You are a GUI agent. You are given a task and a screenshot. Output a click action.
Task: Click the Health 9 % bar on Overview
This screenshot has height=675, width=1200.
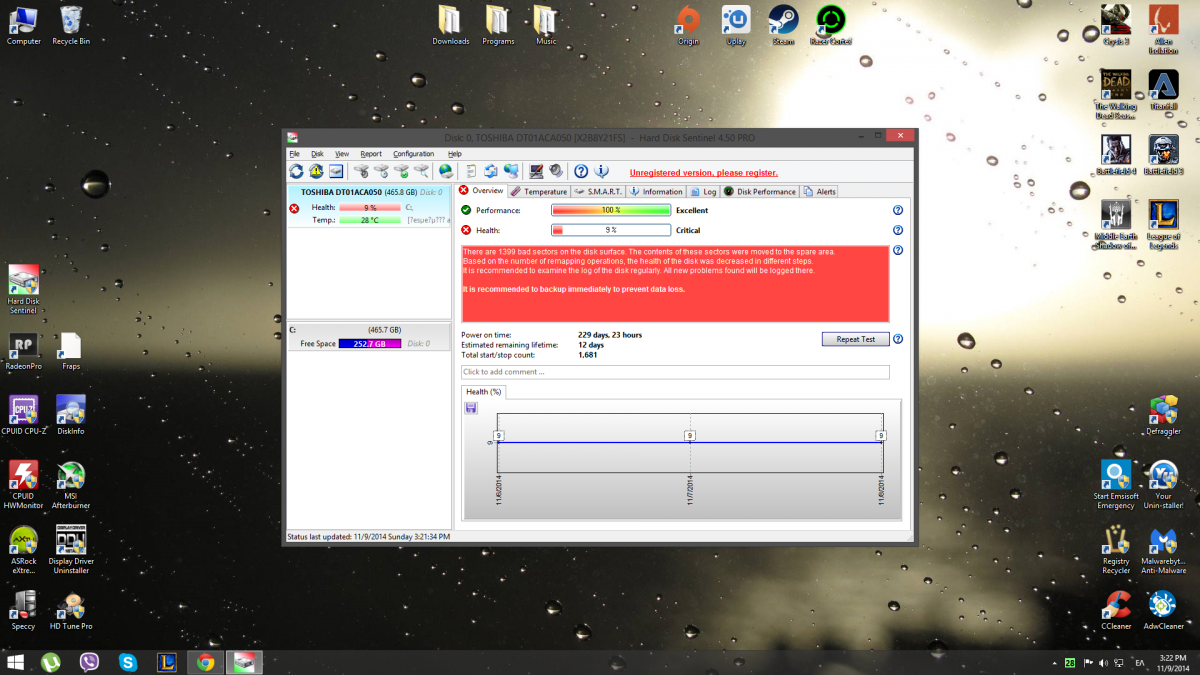611,230
